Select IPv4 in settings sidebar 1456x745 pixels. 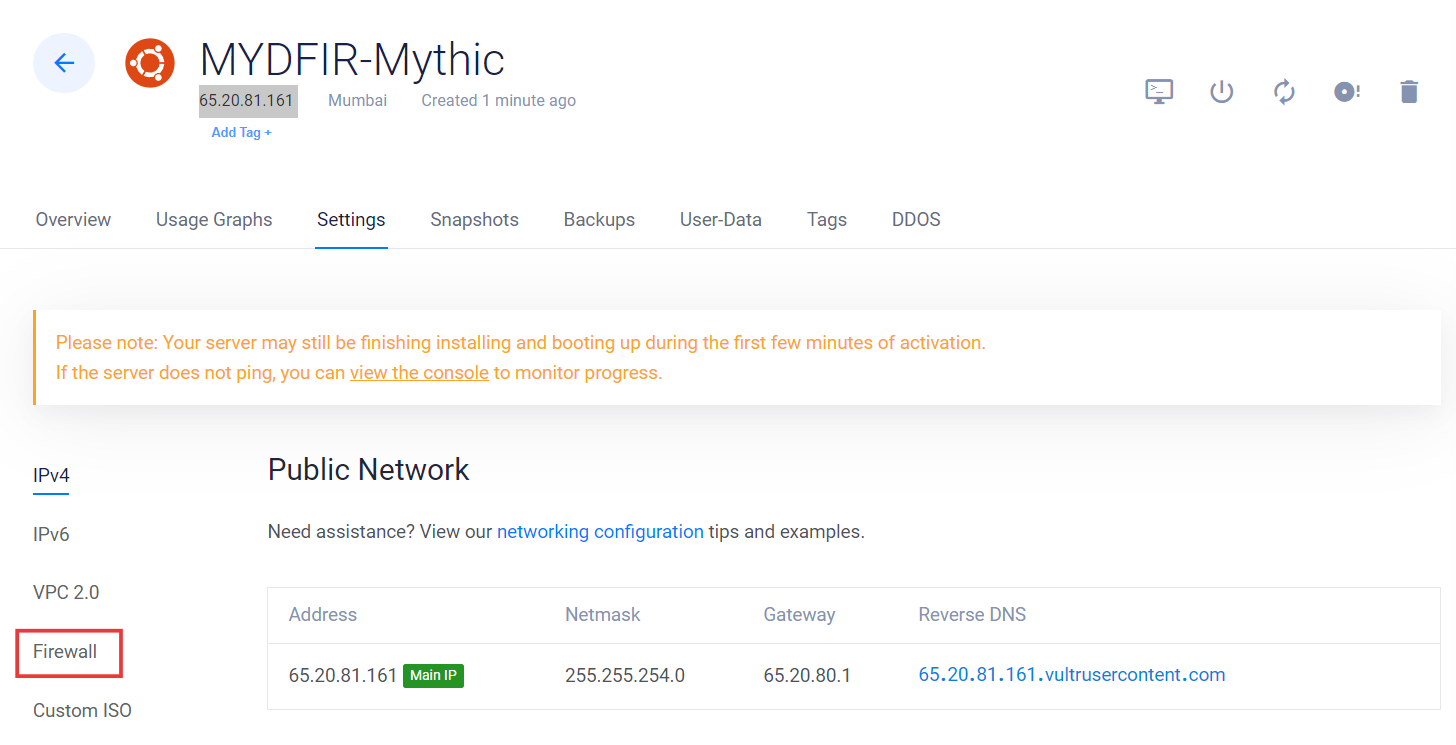point(51,476)
